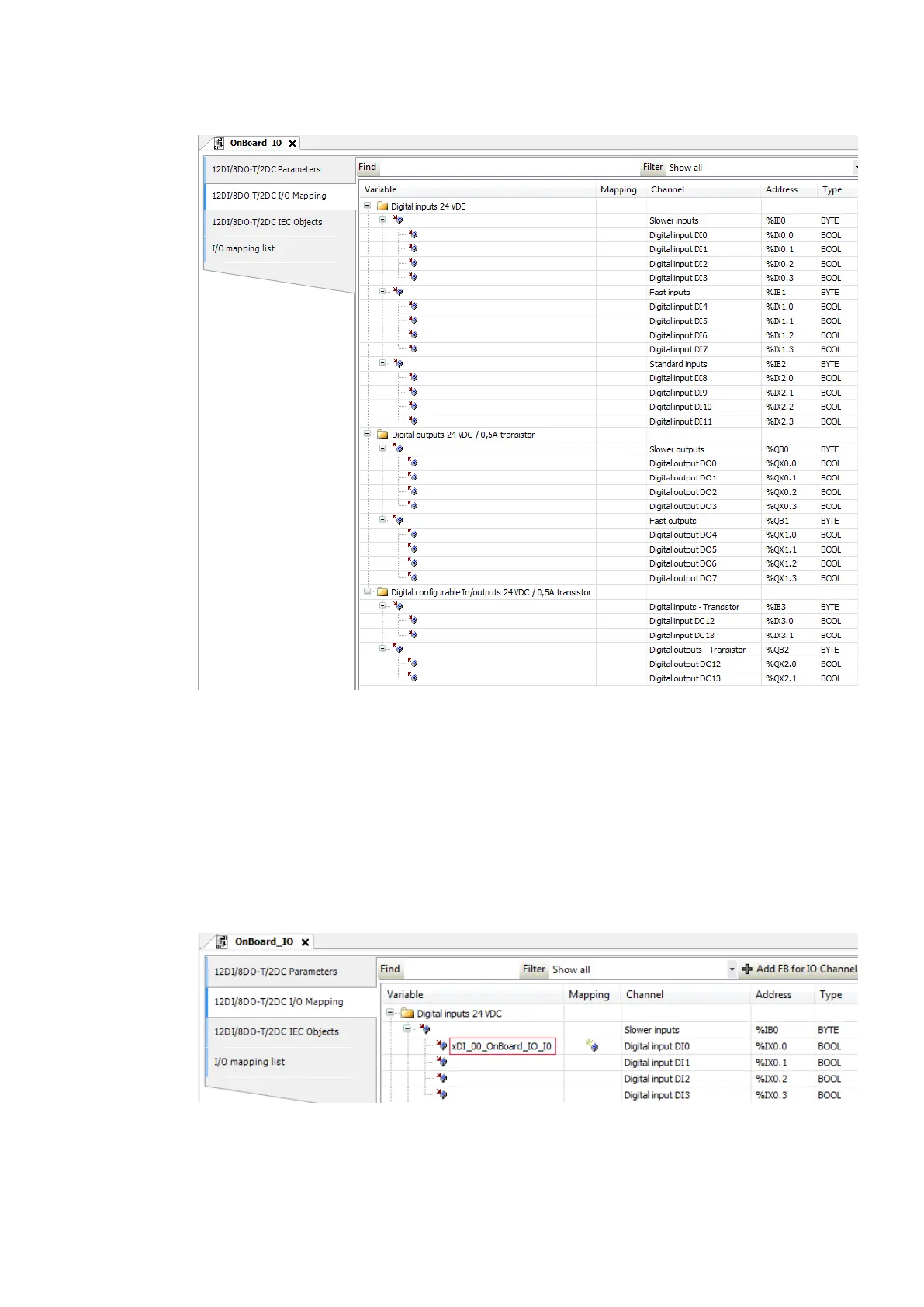Image resolution: width=924 pixels, height=1307 pixels.
Task: Click the Mapping column header in upper window
Action: [618, 189]
